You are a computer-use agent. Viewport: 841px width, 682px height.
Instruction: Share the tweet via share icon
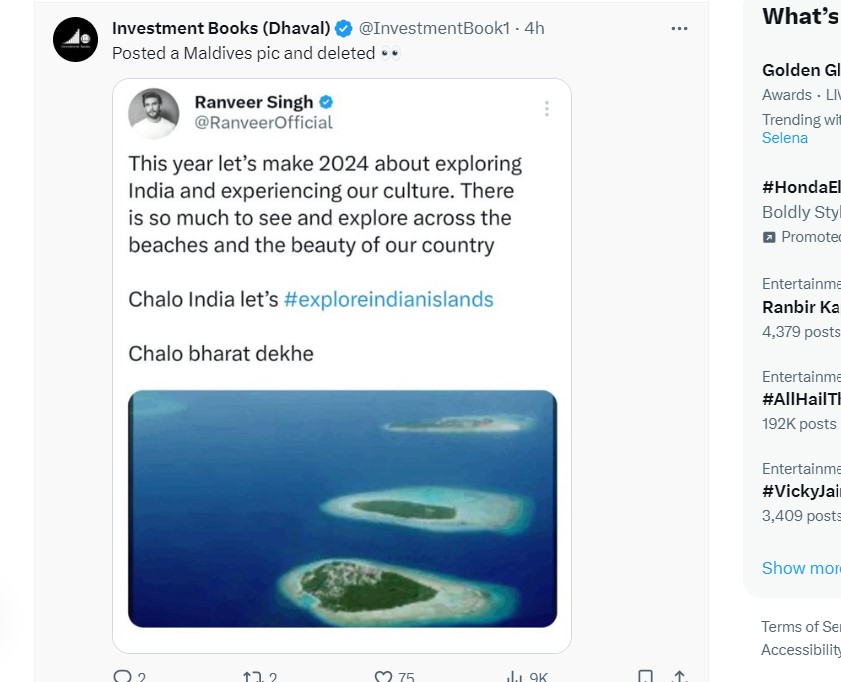coord(680,677)
